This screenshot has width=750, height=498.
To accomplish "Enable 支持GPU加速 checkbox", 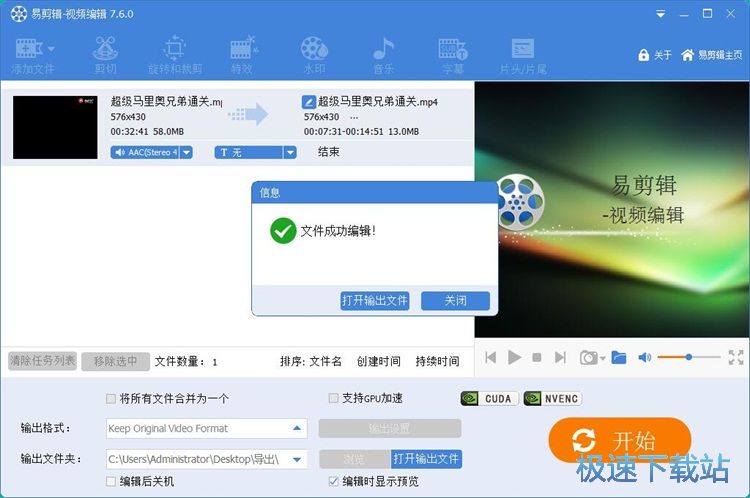I will coord(333,398).
